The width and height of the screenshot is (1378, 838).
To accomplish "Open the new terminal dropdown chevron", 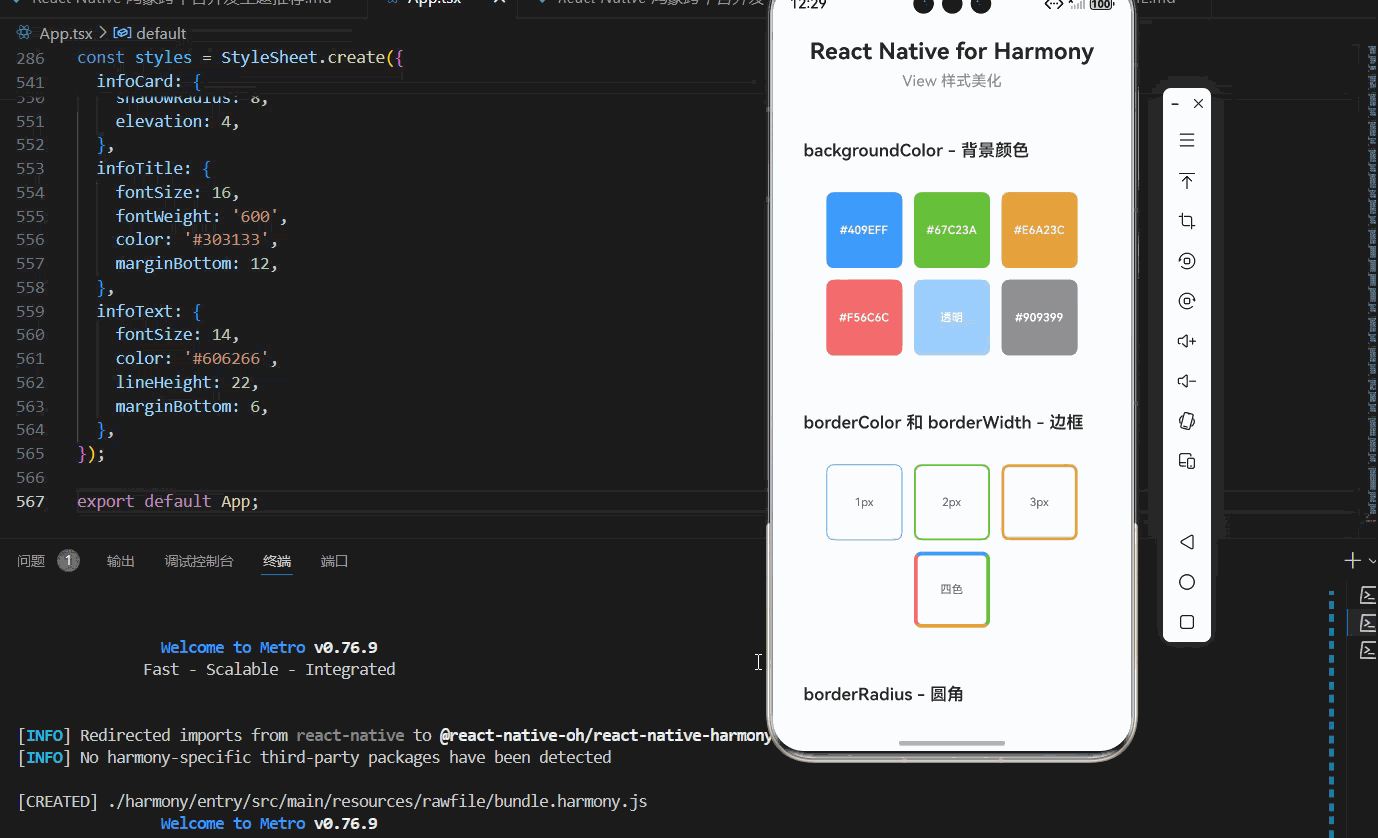I will click(x=1371, y=561).
